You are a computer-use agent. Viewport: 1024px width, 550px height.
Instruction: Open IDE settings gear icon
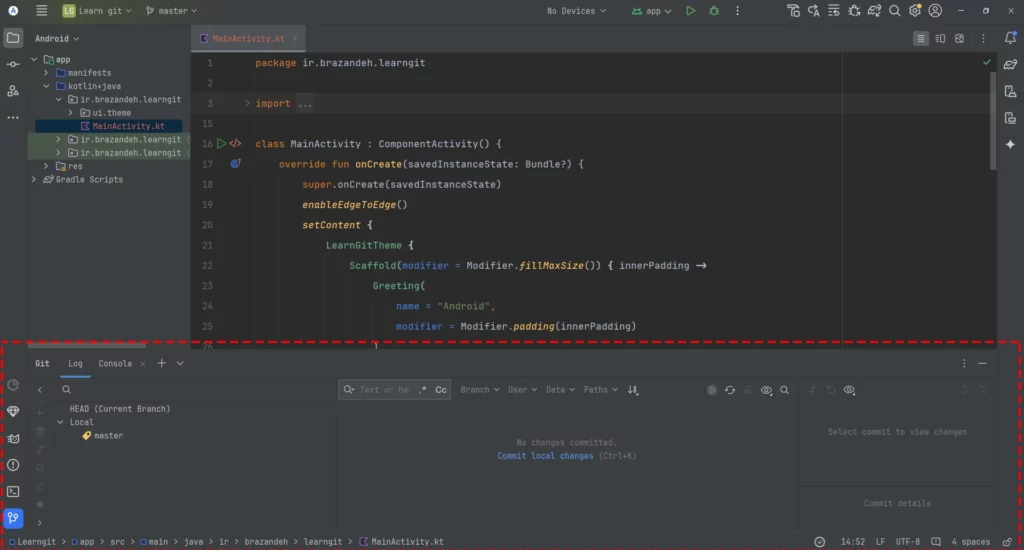coord(915,10)
